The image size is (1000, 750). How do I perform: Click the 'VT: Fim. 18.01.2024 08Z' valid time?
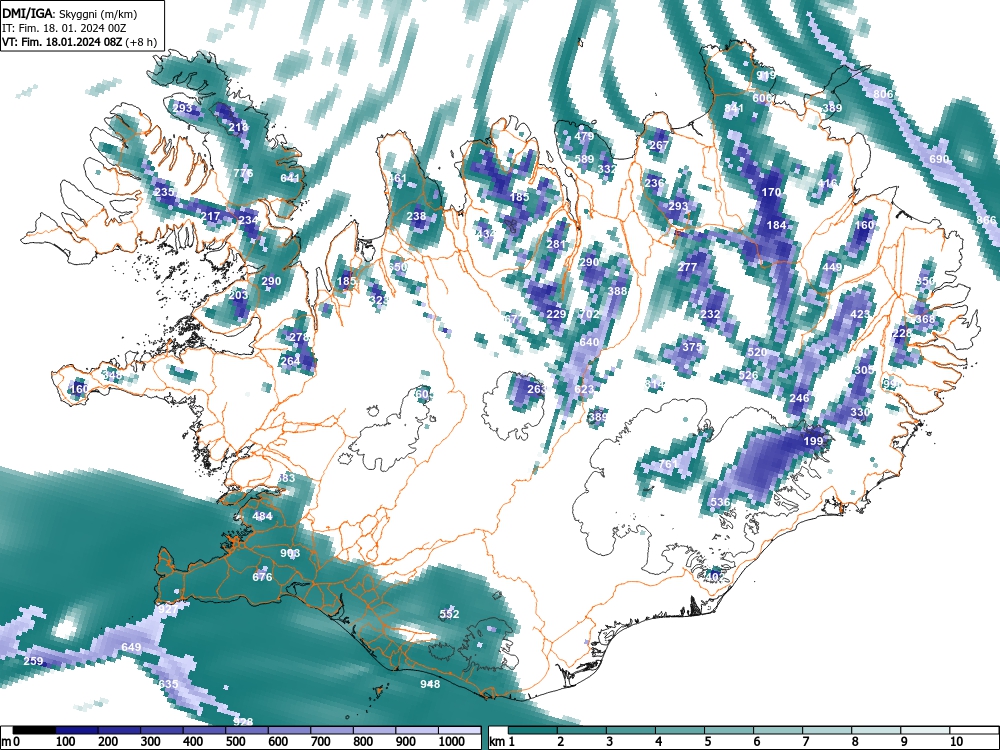point(63,42)
